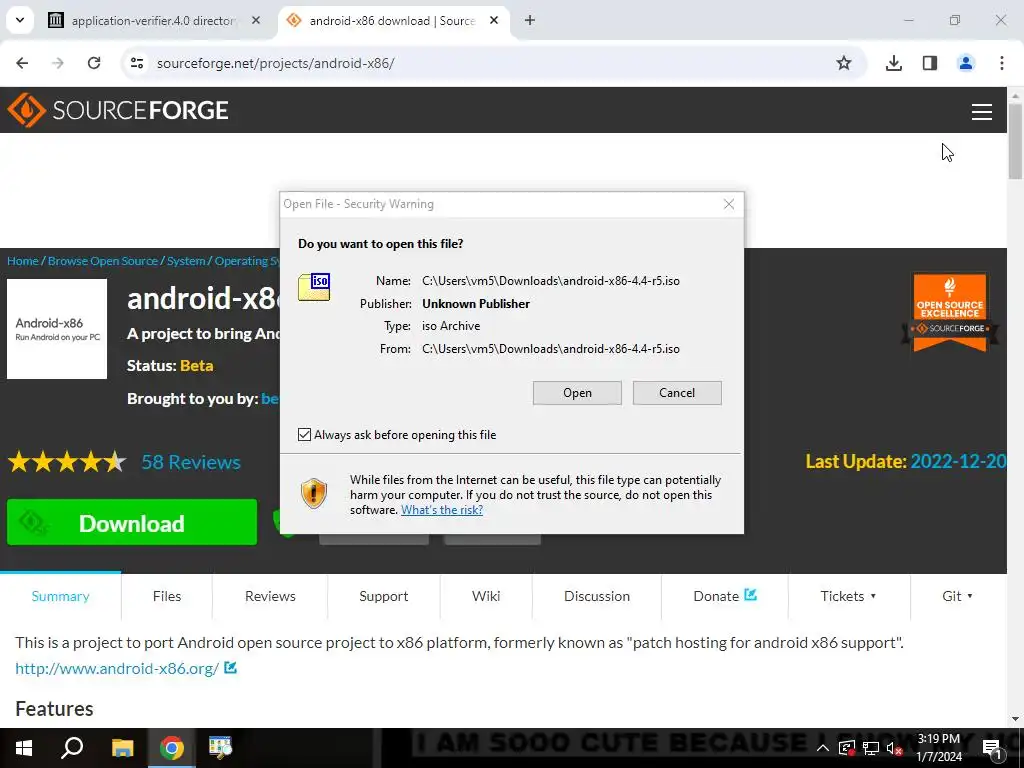The height and width of the screenshot is (768, 1024).
Task: Open 58 Reviews link
Action: click(191, 462)
